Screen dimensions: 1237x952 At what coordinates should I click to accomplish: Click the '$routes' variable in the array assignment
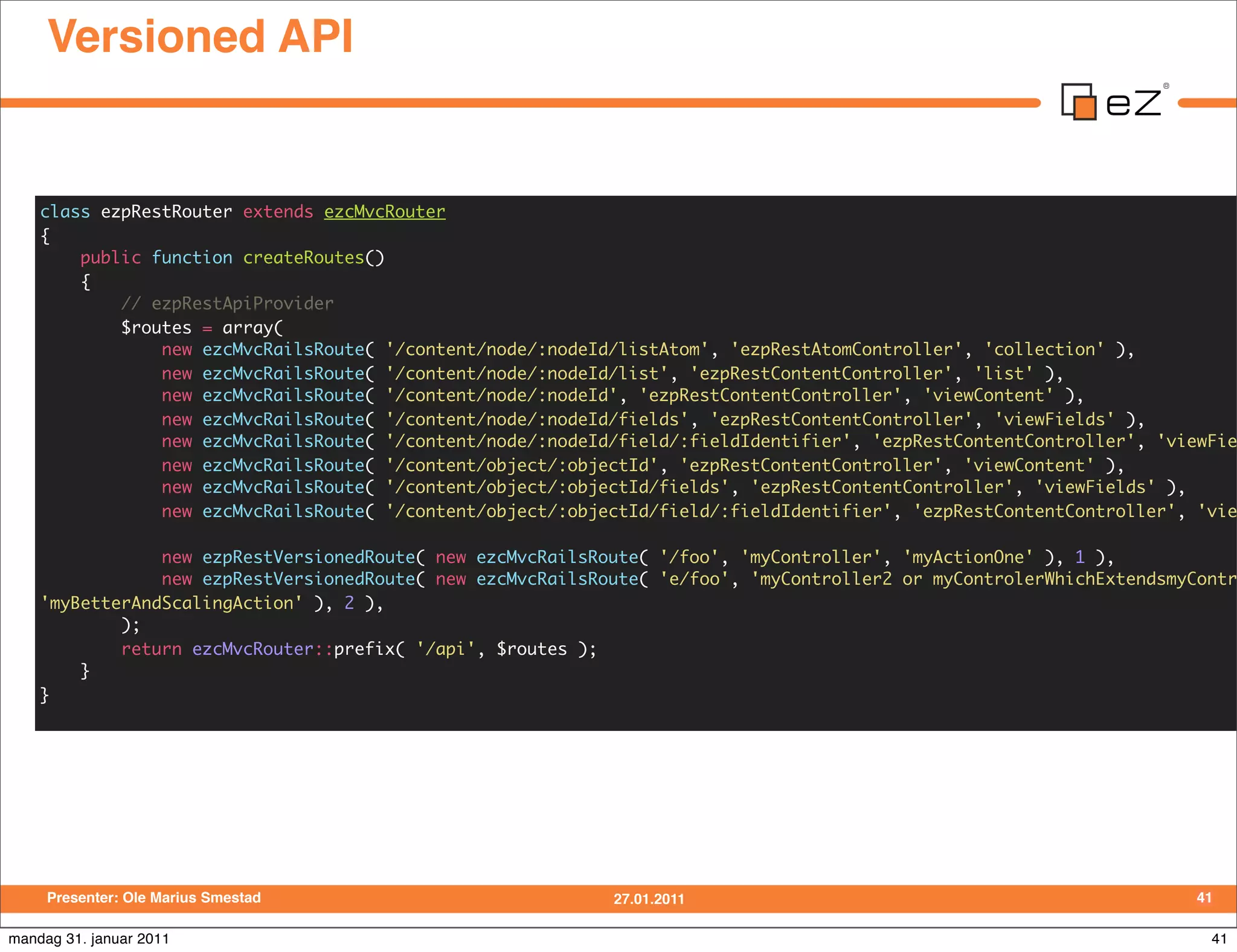pyautogui.click(x=156, y=327)
